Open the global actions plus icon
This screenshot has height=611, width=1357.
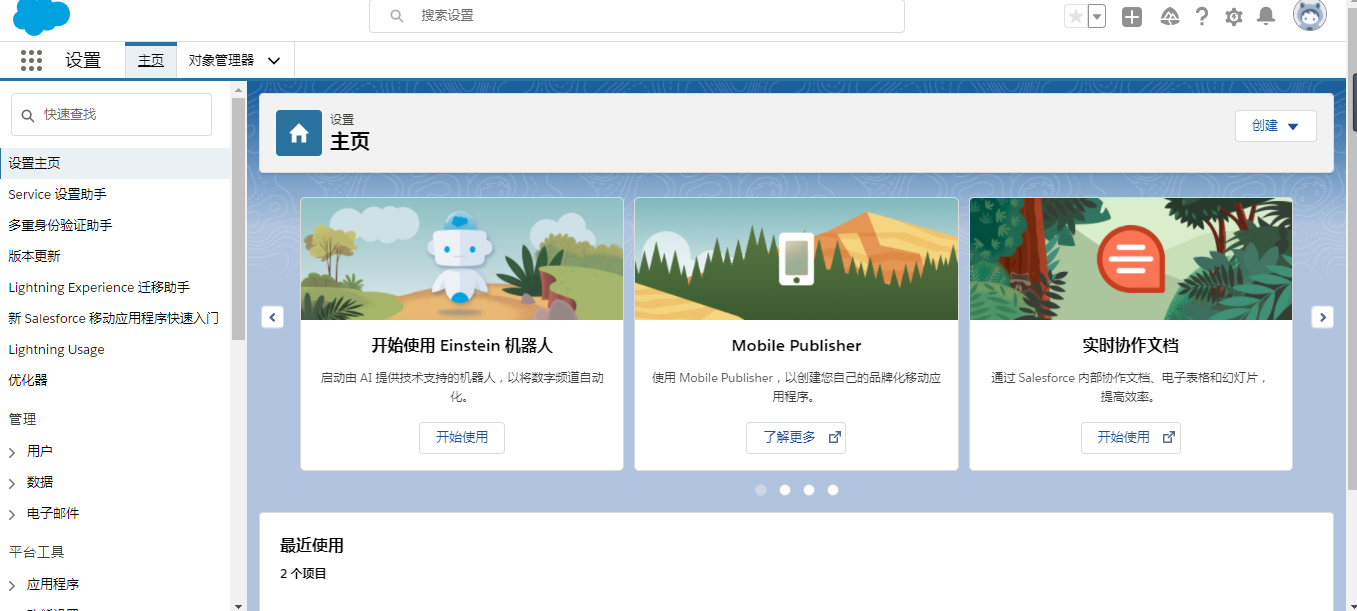[1132, 16]
